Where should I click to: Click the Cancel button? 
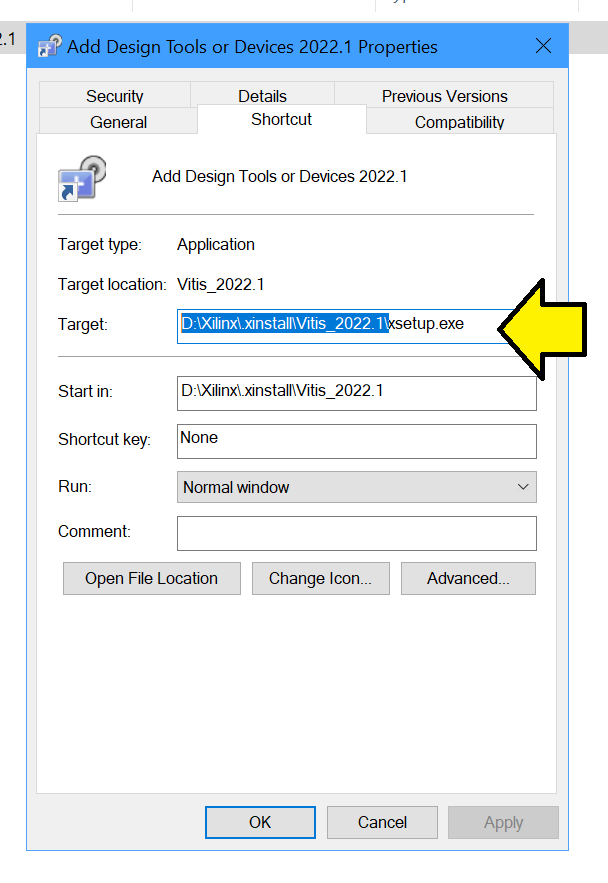382,822
